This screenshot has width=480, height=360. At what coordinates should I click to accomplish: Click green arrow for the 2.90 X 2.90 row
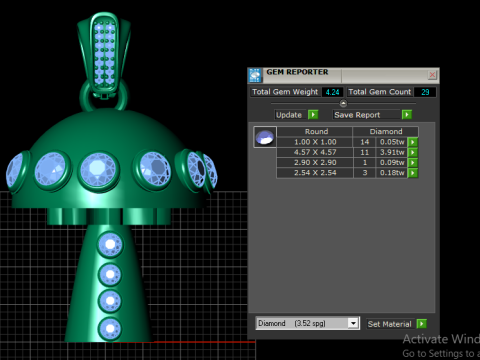point(413,163)
